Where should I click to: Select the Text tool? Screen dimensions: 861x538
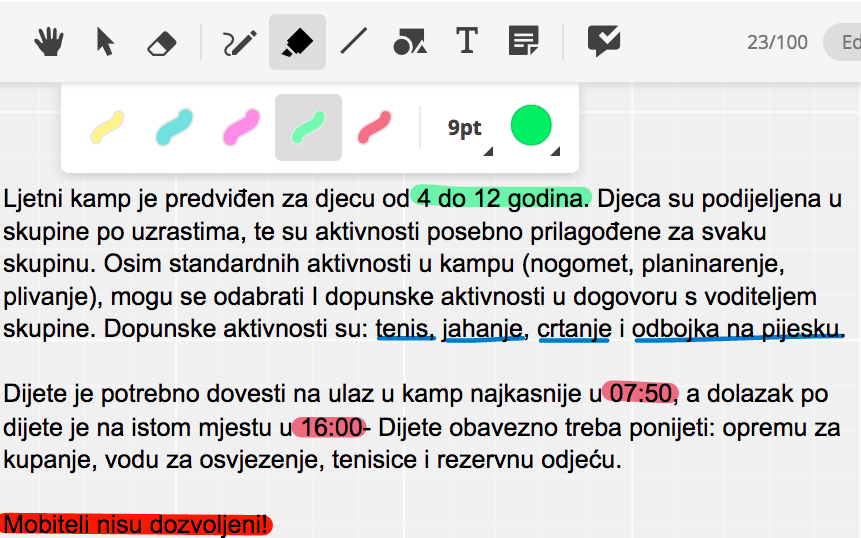point(466,42)
